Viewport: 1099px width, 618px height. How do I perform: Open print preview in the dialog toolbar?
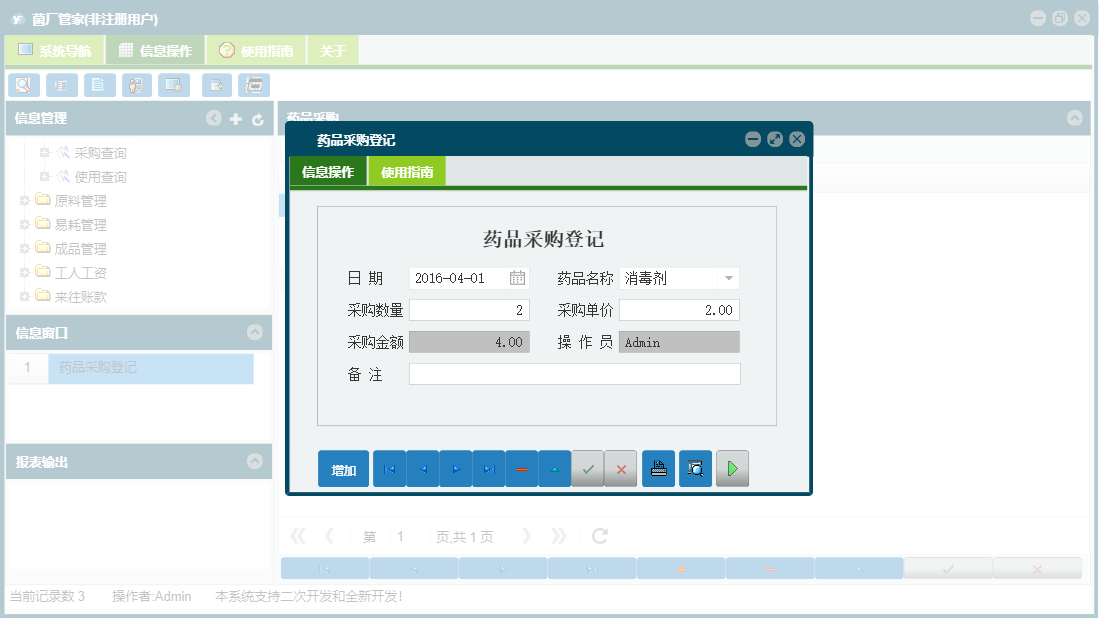[x=695, y=468]
